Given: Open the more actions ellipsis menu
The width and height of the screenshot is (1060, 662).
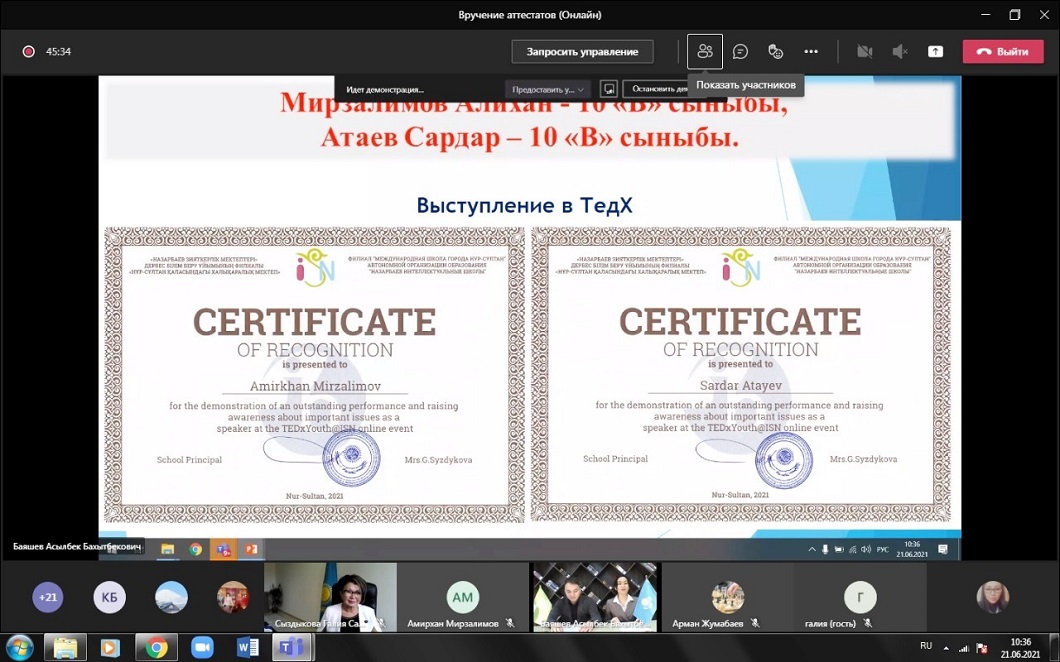Looking at the screenshot, I should tap(811, 52).
